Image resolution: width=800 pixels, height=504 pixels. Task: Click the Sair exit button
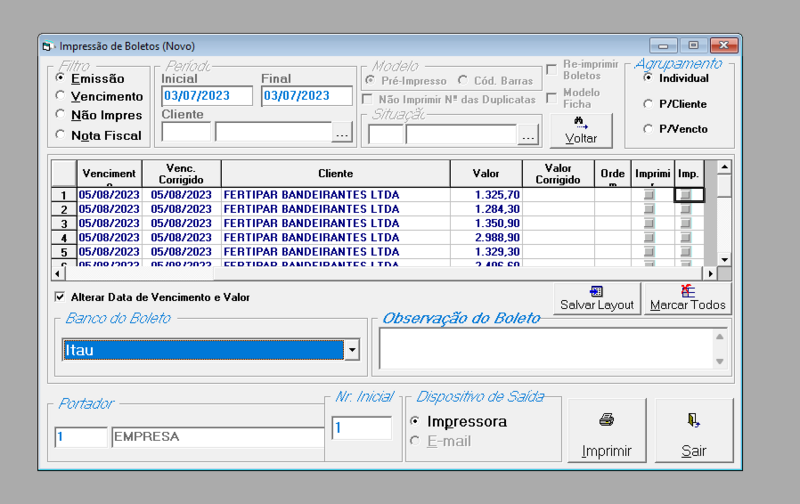coord(694,431)
